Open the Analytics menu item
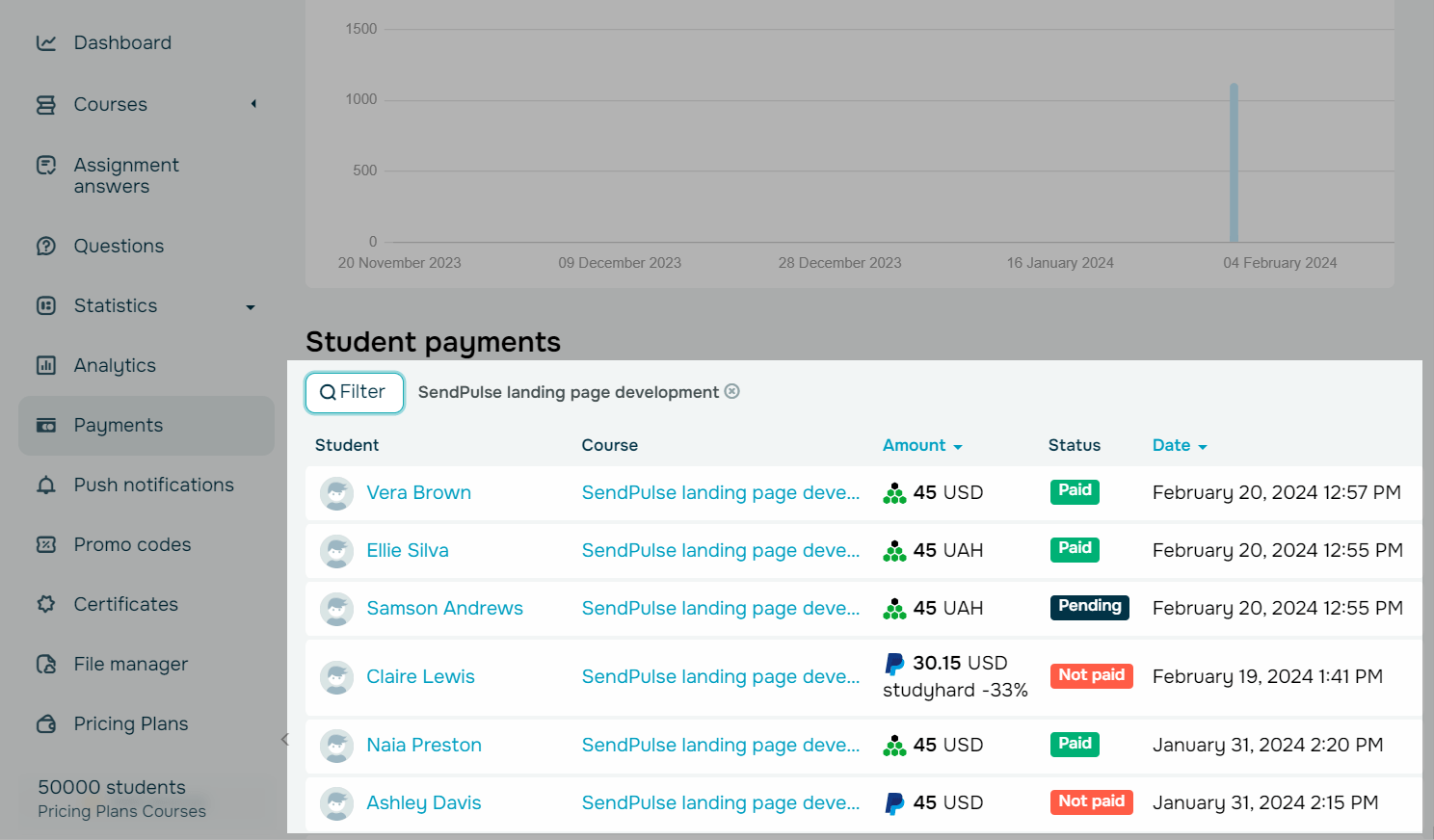Screen dimensions: 1434x840 click(115, 366)
